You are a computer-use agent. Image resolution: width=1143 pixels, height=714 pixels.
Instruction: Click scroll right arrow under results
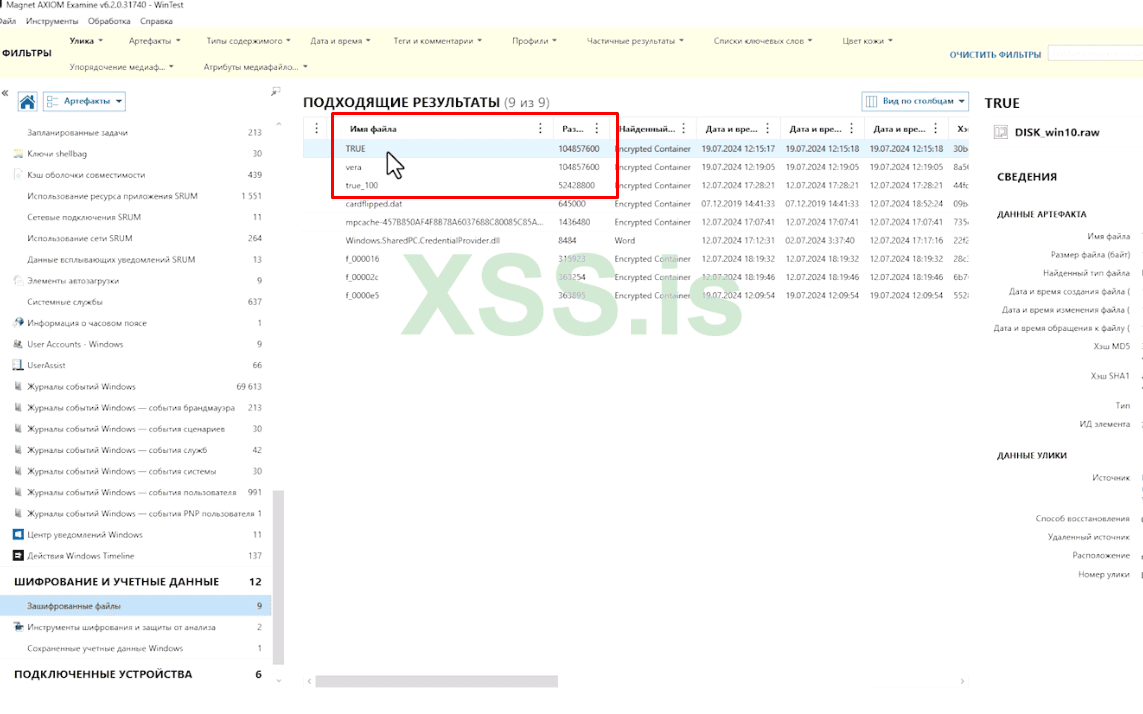(x=962, y=681)
